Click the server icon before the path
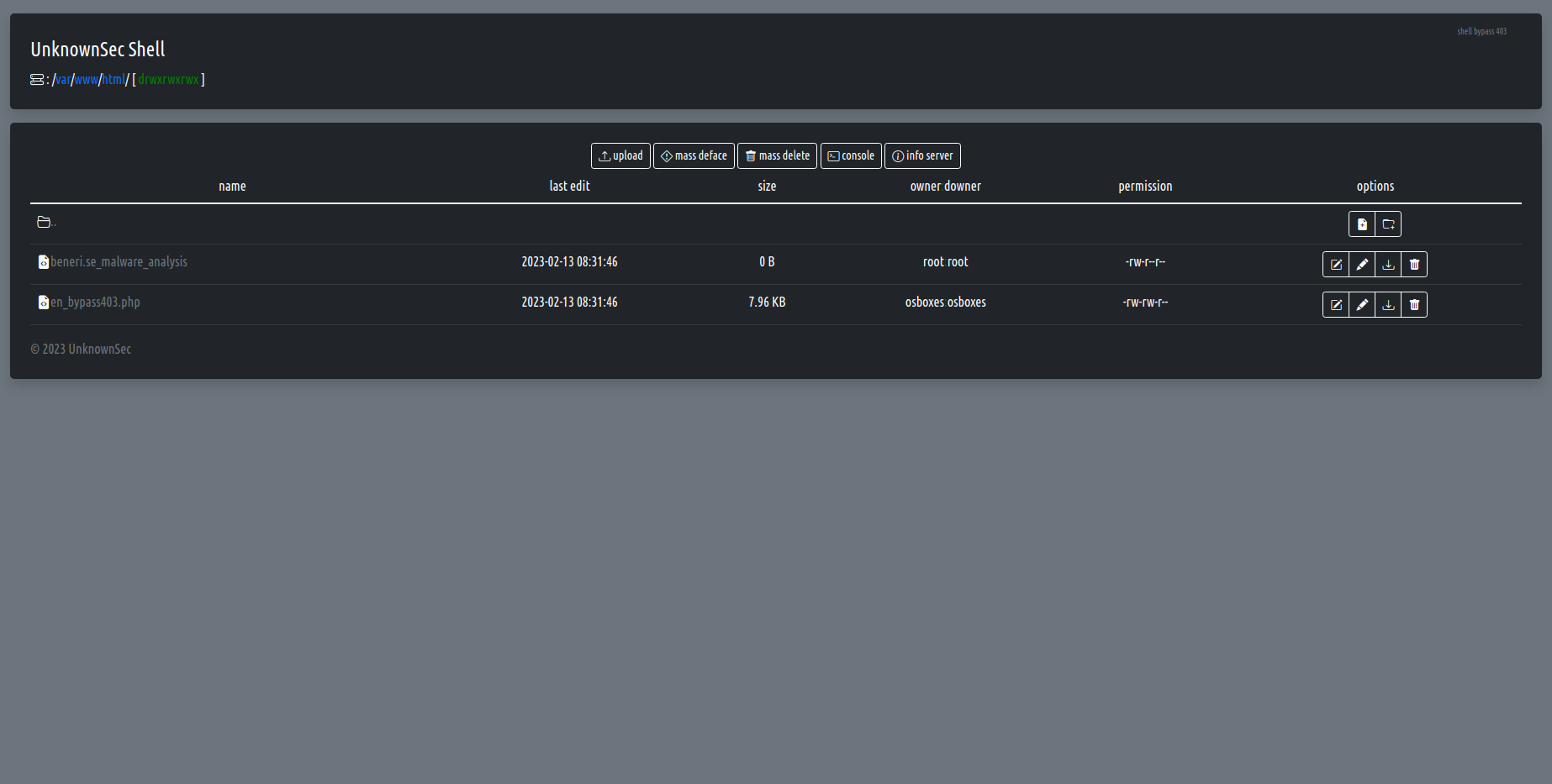 click(x=37, y=80)
